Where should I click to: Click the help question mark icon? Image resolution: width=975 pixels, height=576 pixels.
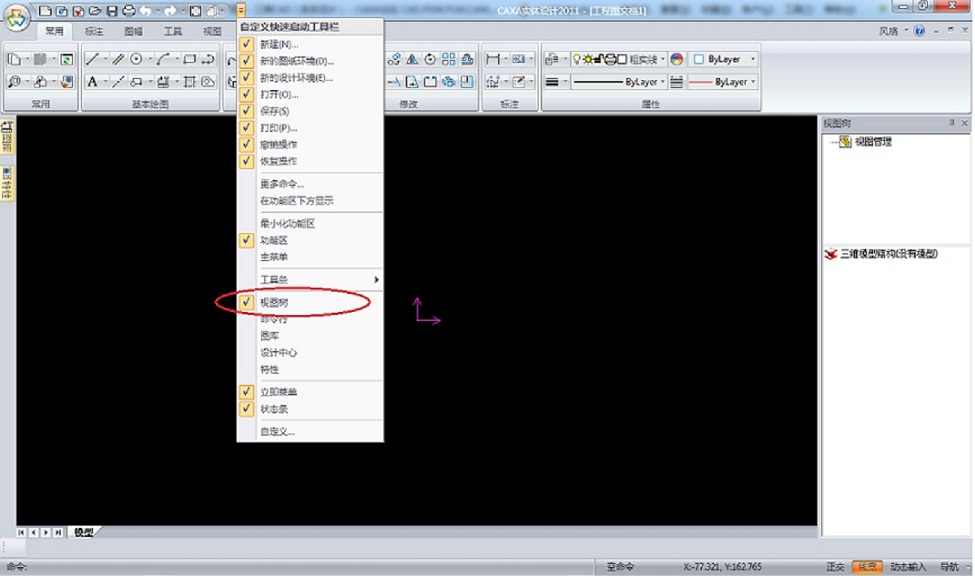point(919,30)
